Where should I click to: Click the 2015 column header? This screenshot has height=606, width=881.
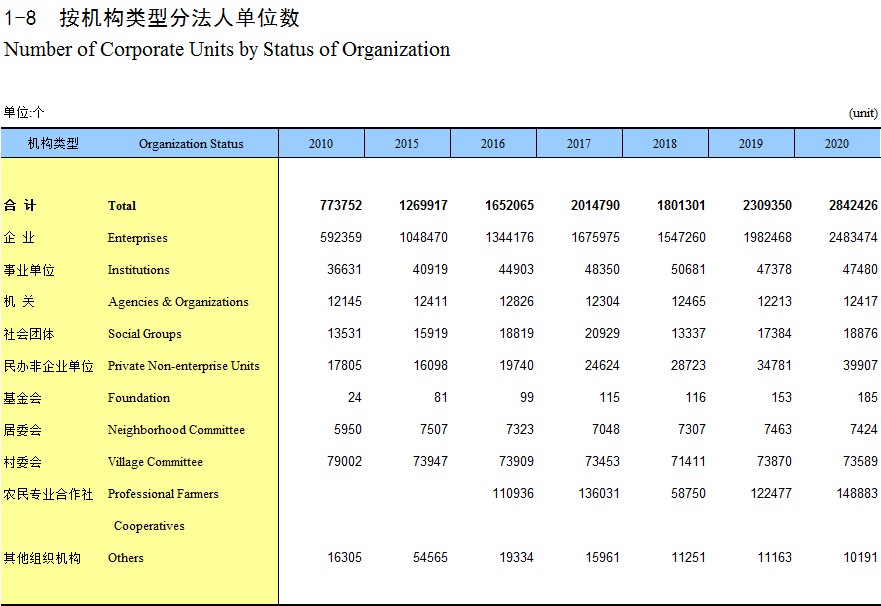(x=407, y=144)
